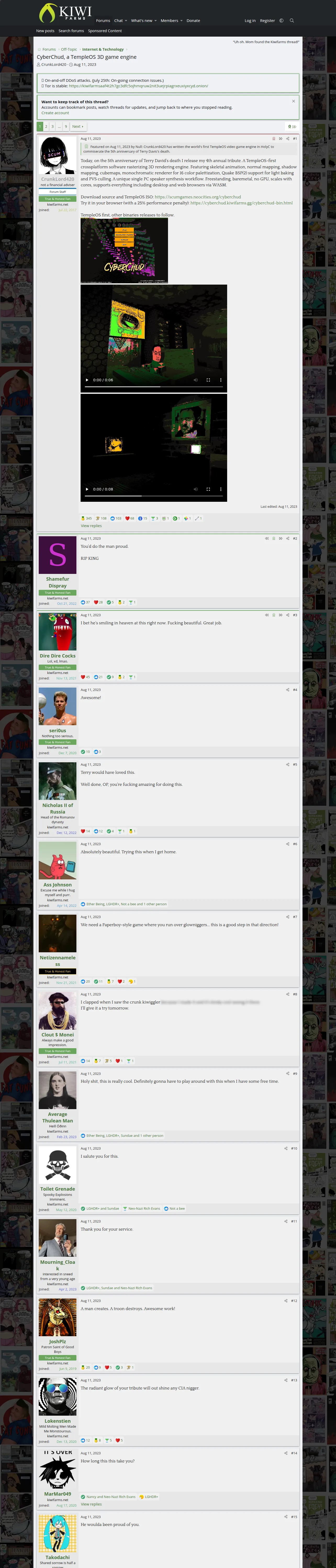Open the Next page dropdown button
The image size is (336, 1568).
[x=78, y=126]
